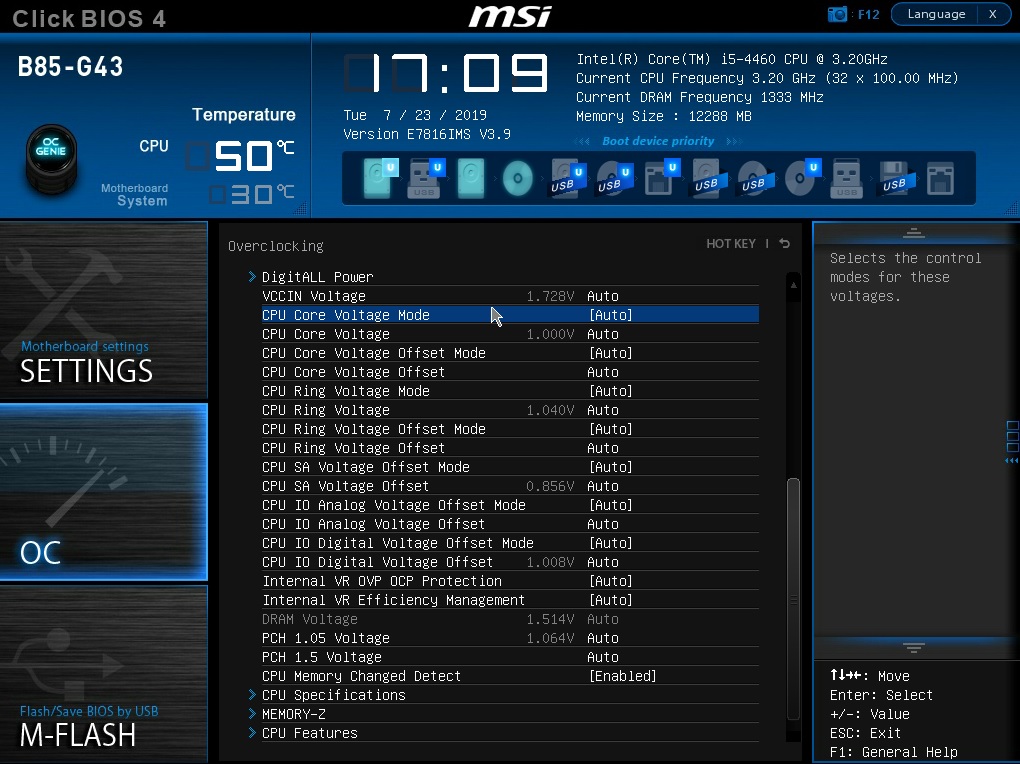Open the SETTINGS section
The width and height of the screenshot is (1020, 764).
coord(104,310)
